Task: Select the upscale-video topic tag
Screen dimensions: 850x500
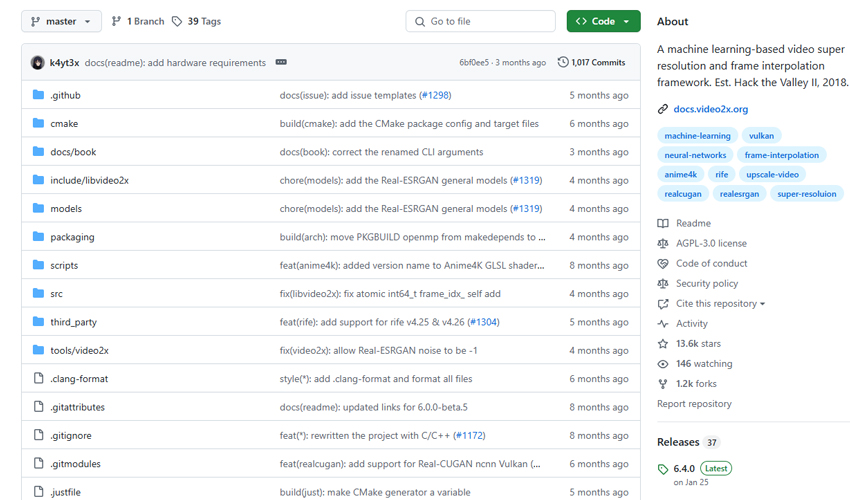Action: click(x=772, y=175)
